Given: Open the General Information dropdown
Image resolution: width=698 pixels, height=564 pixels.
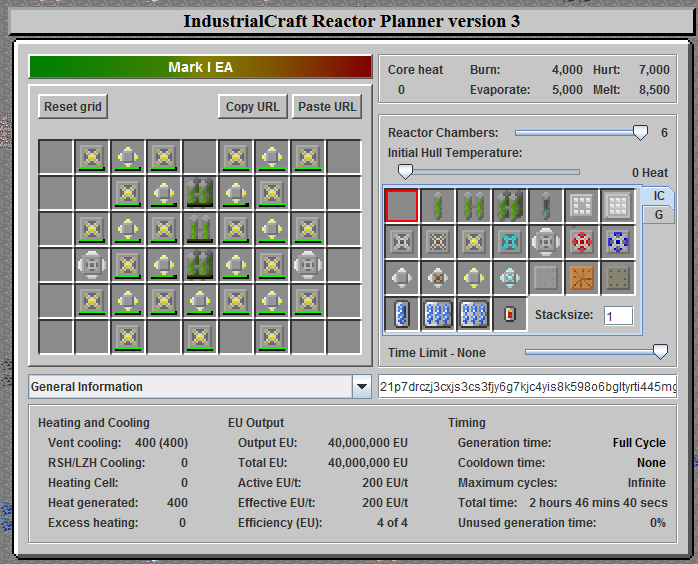Looking at the screenshot, I should click(x=361, y=387).
